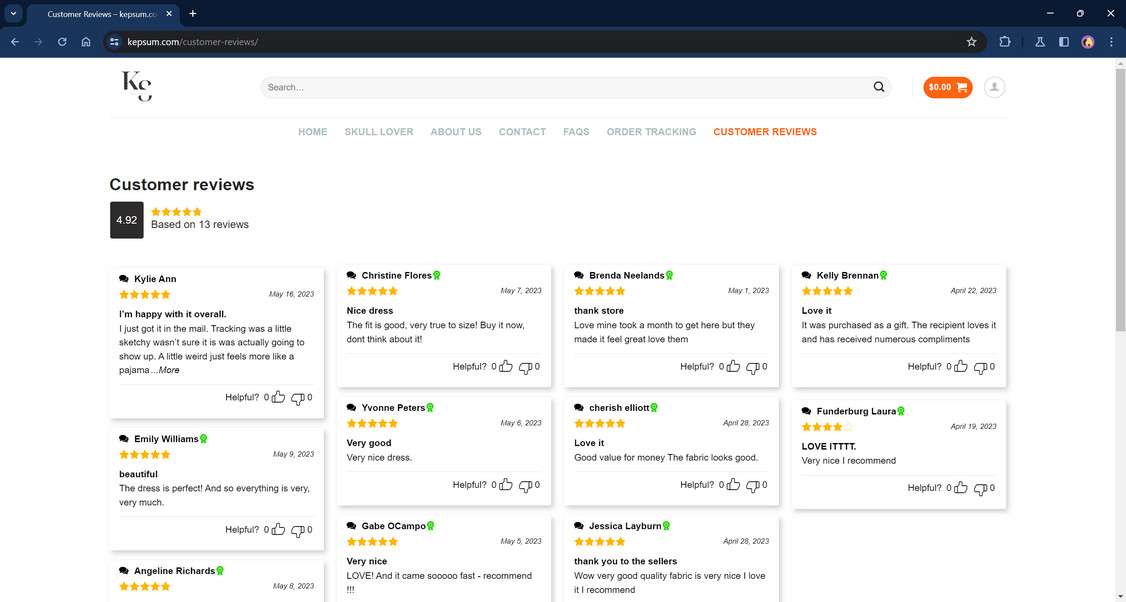Viewport: 1126px width, 602px height.
Task: Click Jessica Layburn verified buyer badge
Action: [666, 526]
